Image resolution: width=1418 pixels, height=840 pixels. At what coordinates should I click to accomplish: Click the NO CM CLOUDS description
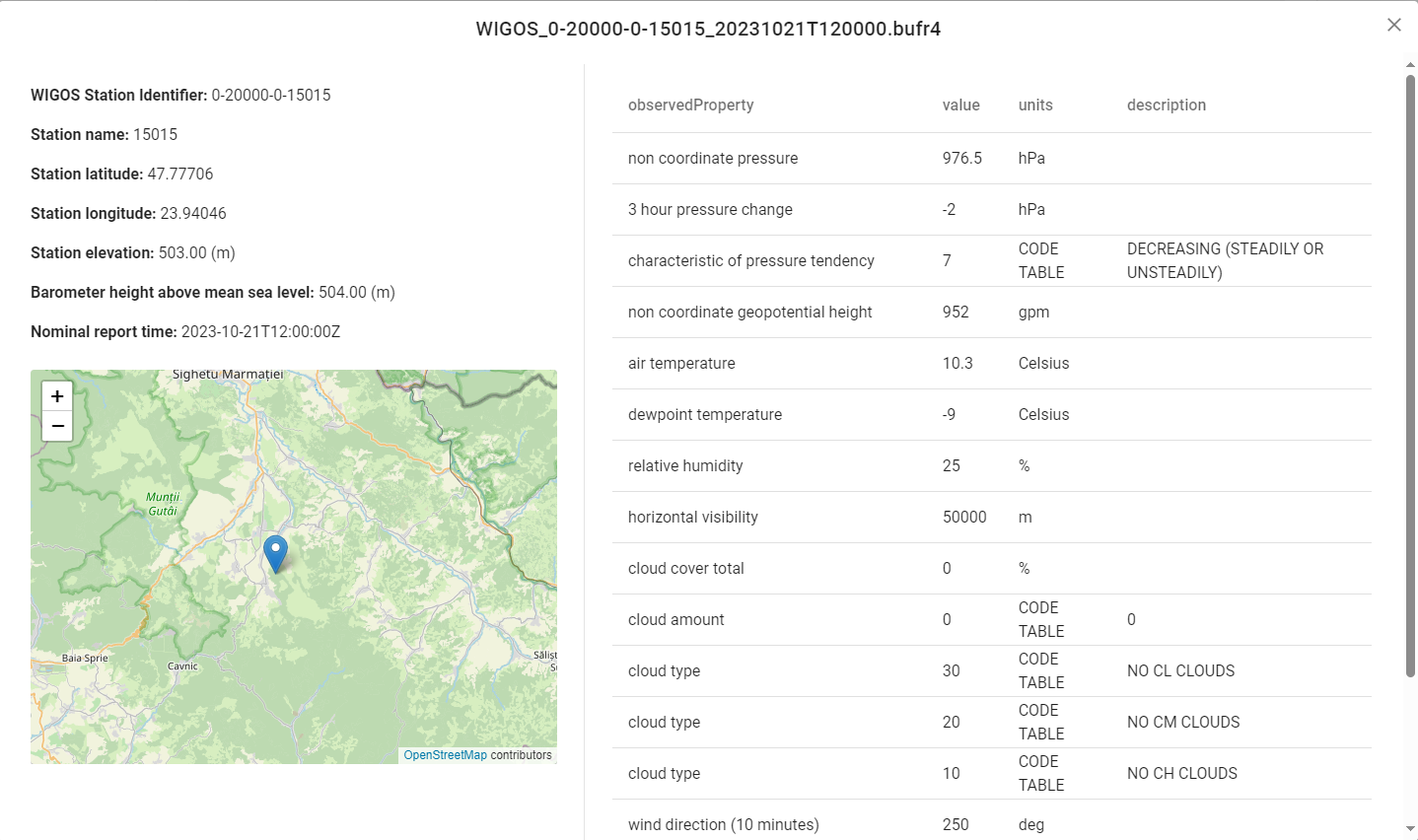coord(1183,723)
